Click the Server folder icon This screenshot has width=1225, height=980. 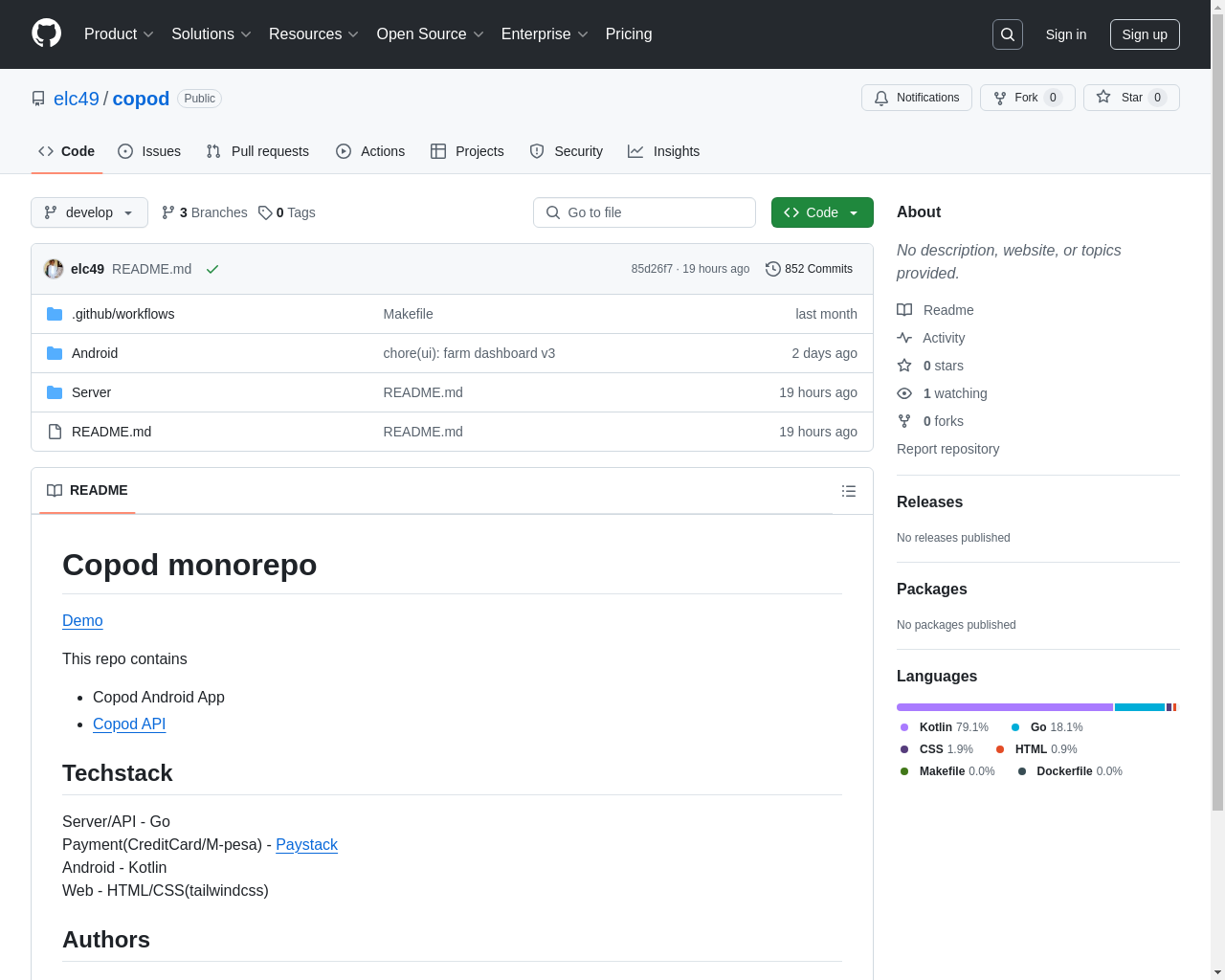[x=55, y=392]
